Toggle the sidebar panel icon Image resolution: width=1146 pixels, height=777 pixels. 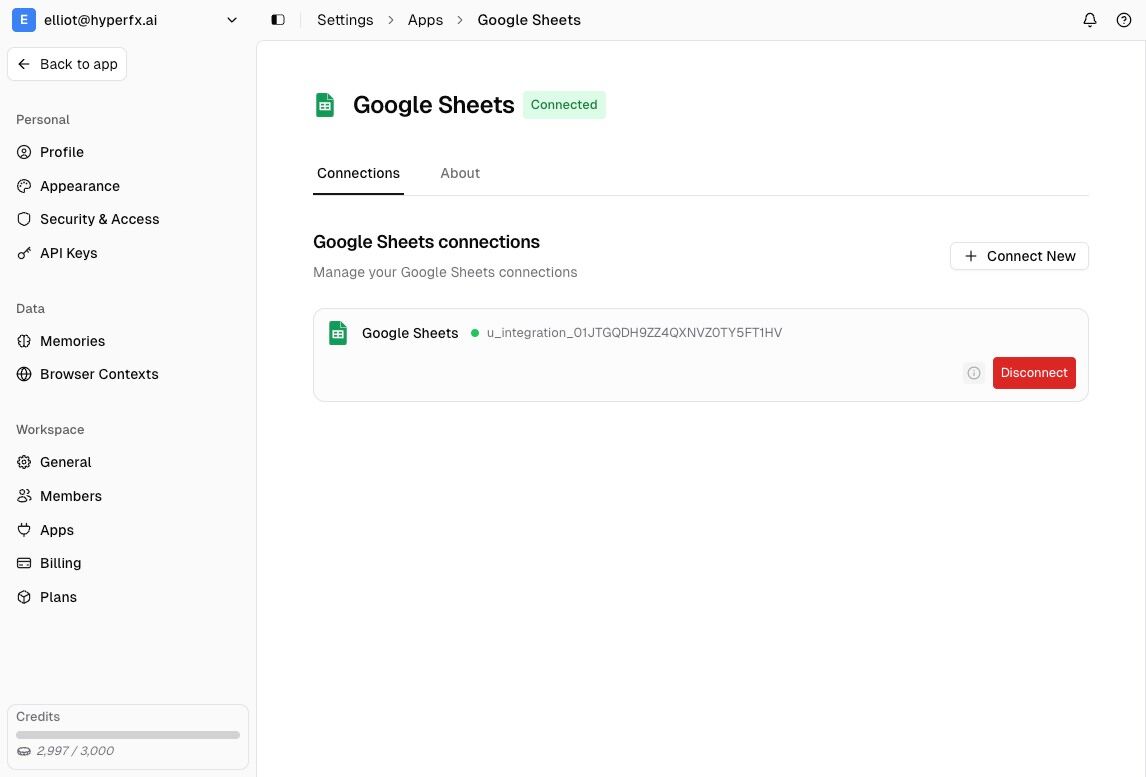278,20
